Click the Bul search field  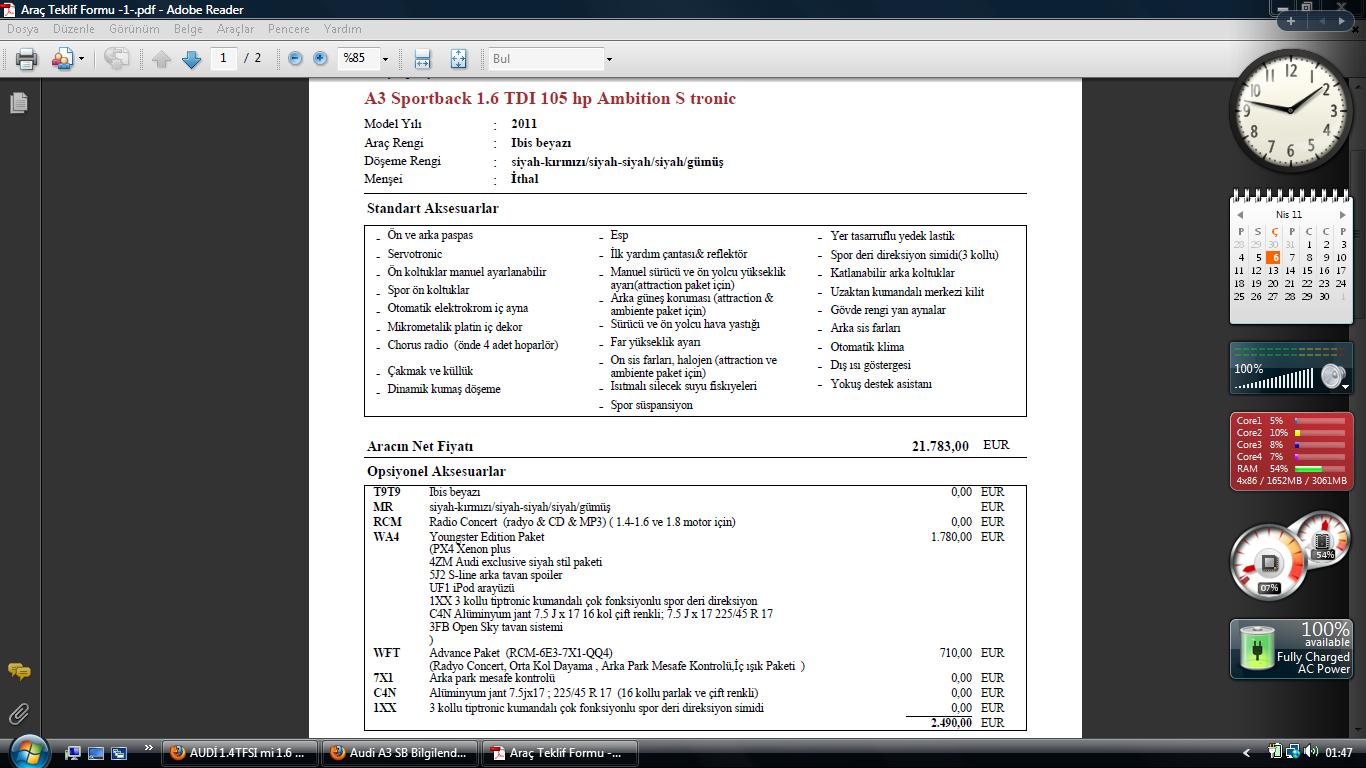pyautogui.click(x=545, y=59)
